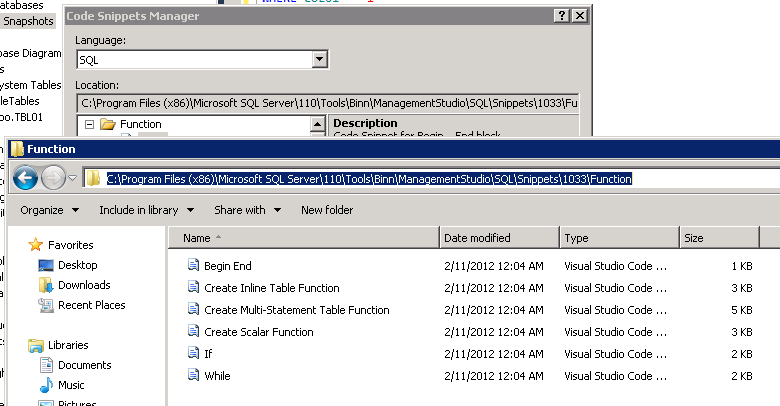This screenshot has width=780, height=406.
Task: Open the Libraries icon in navigation pane
Action: tap(36, 345)
